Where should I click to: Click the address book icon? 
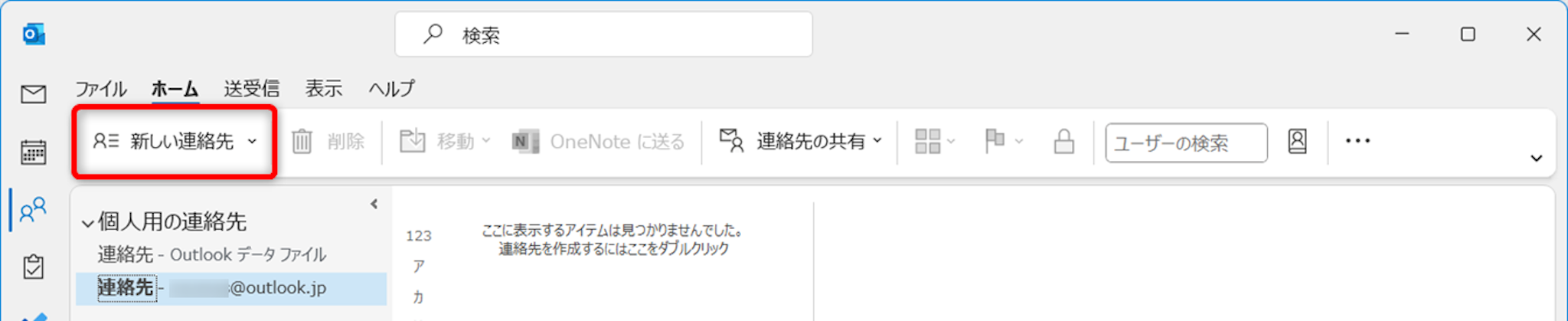click(x=1297, y=141)
